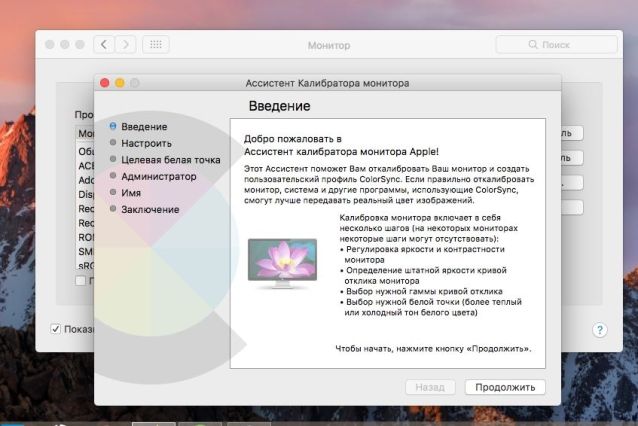Click Продолжить to start calibration
This screenshot has height=426, width=638.
(505, 387)
